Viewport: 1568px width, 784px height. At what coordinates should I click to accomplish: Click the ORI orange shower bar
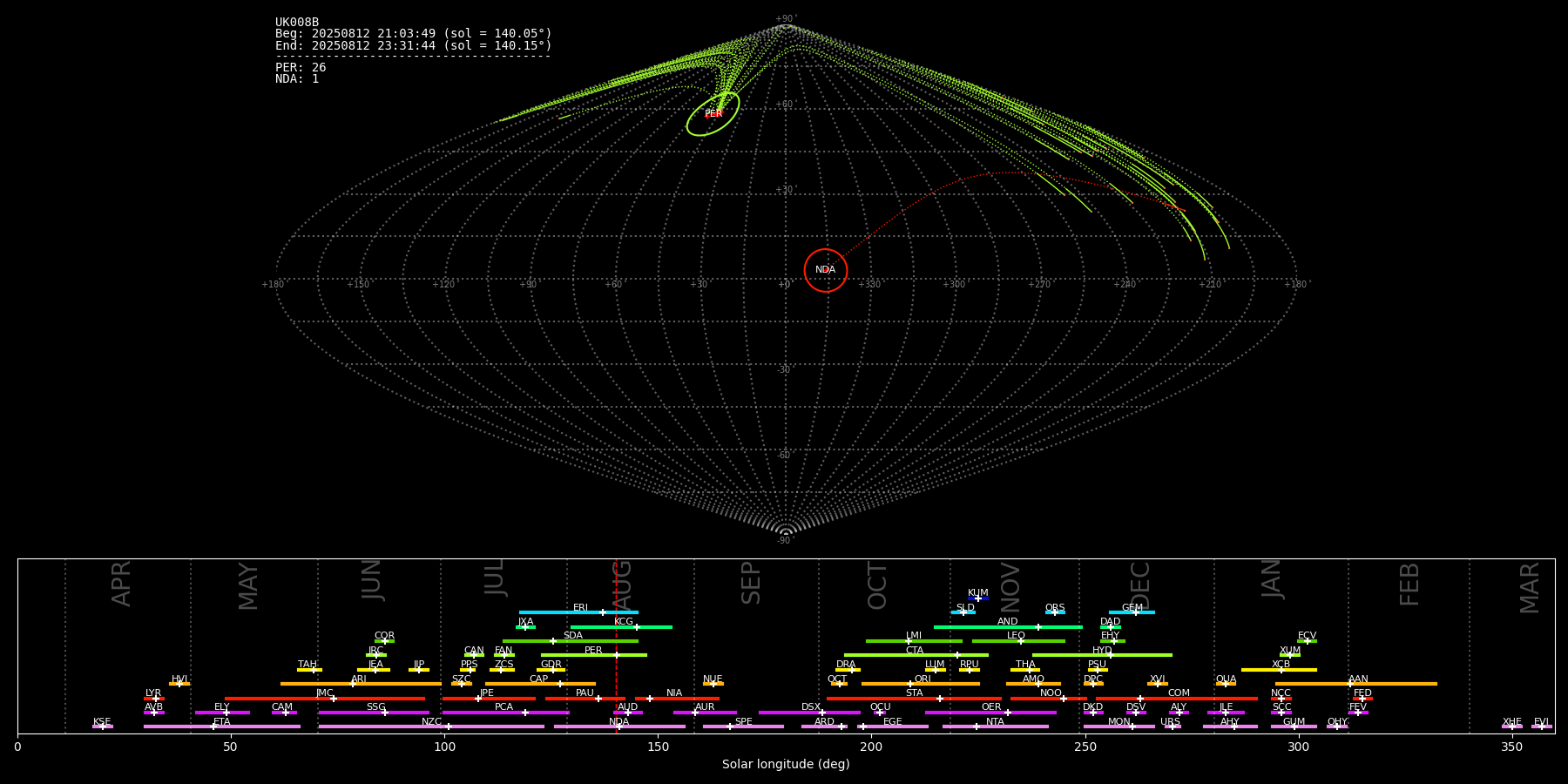pos(921,684)
